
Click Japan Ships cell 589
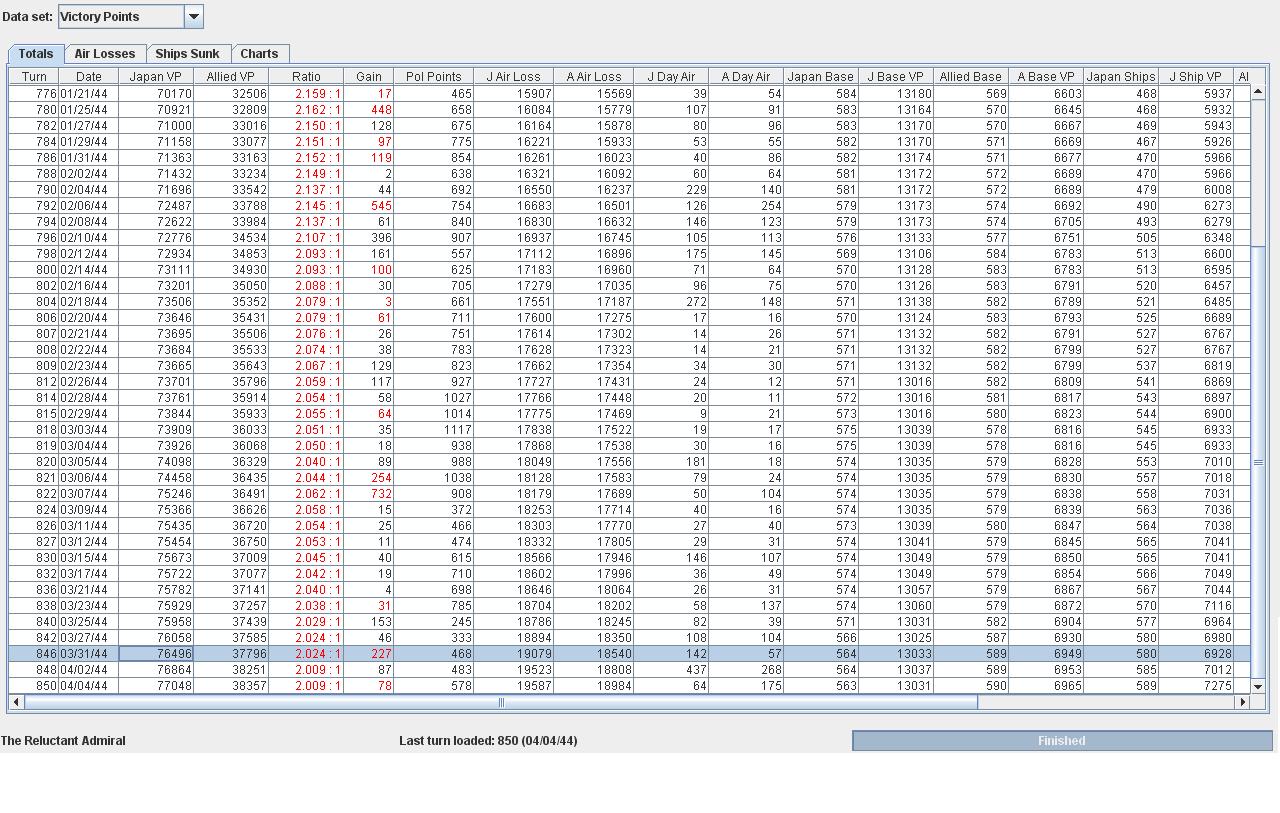1121,686
